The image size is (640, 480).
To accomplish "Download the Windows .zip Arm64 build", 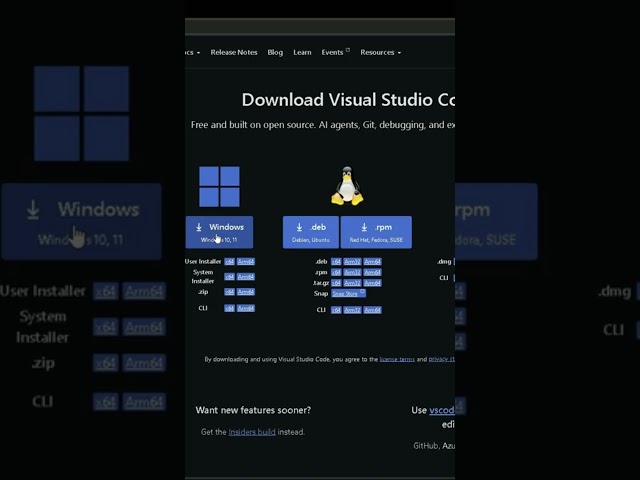I will point(246,292).
